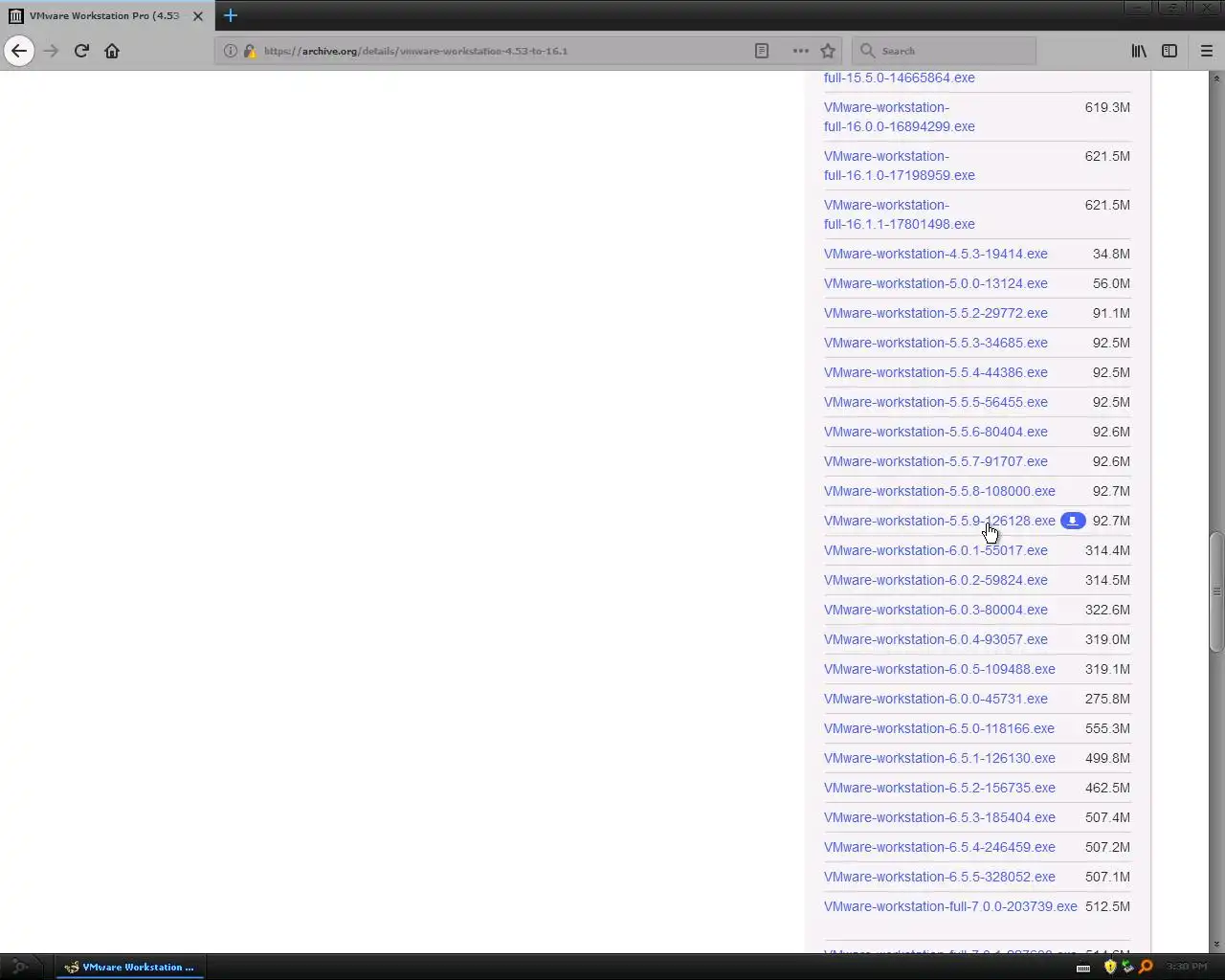Go to the browser home page
The width and height of the screenshot is (1225, 980).
(112, 51)
